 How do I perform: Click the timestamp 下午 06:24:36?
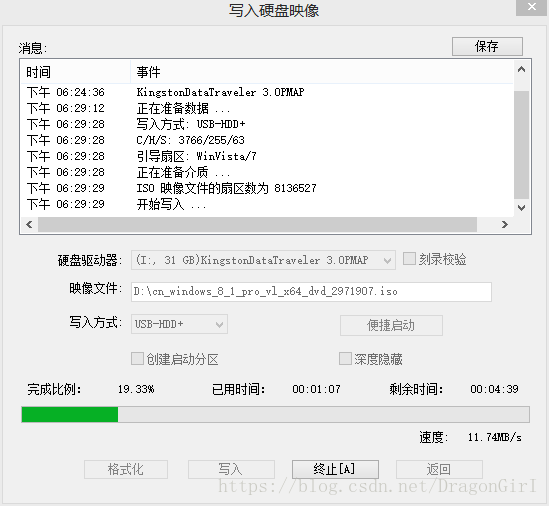(x=65, y=92)
